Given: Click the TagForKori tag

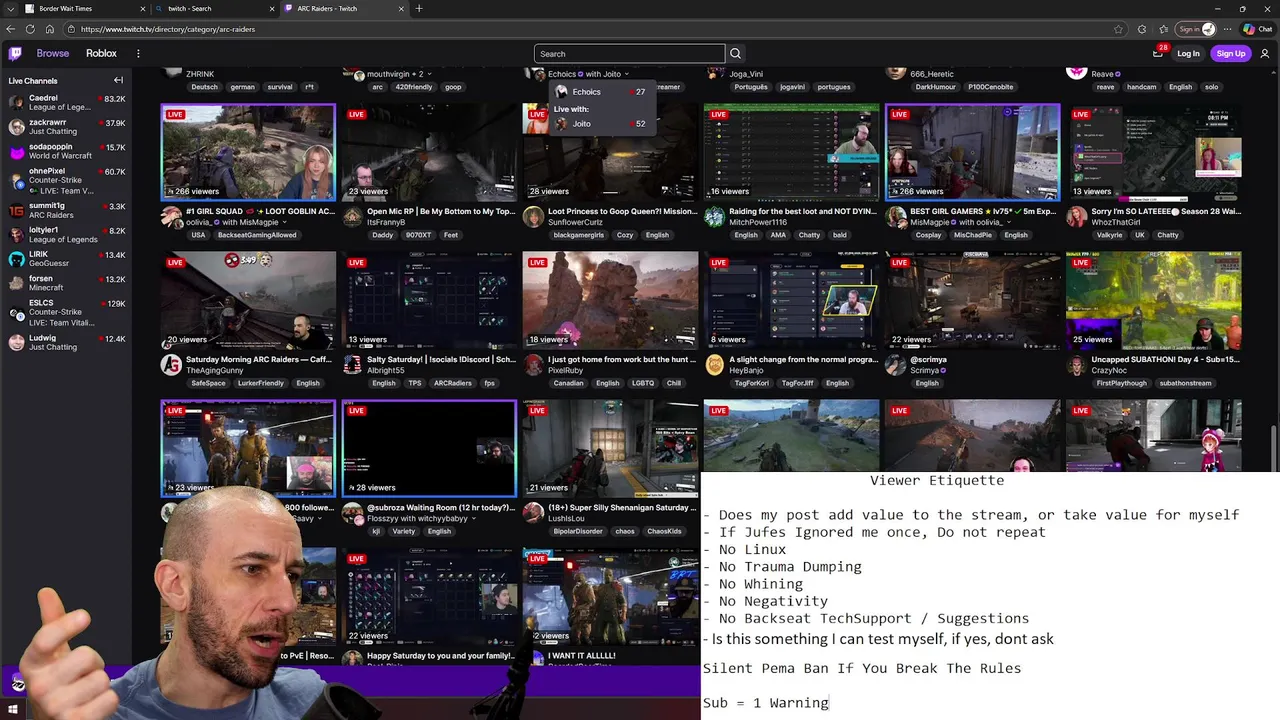Looking at the screenshot, I should tap(752, 383).
